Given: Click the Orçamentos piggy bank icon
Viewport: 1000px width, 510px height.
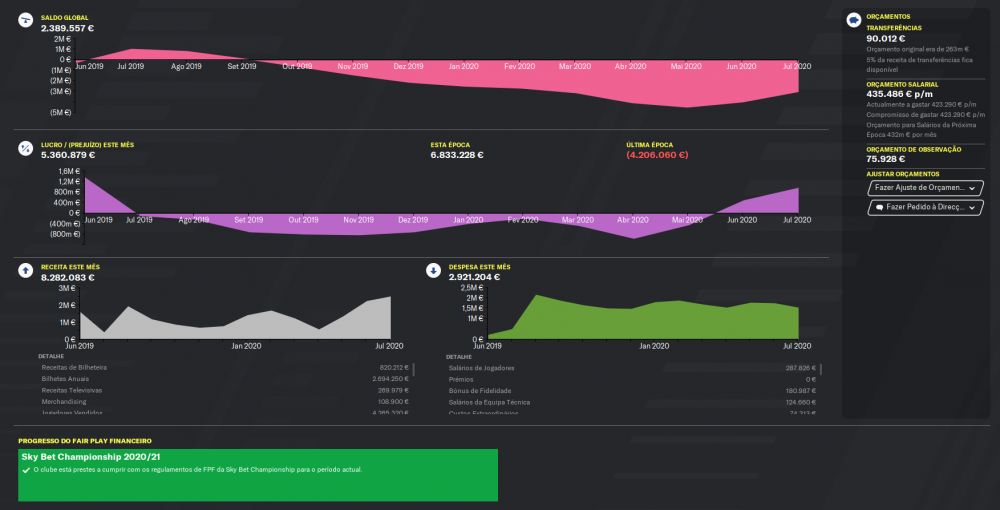Looking at the screenshot, I should [853, 20].
